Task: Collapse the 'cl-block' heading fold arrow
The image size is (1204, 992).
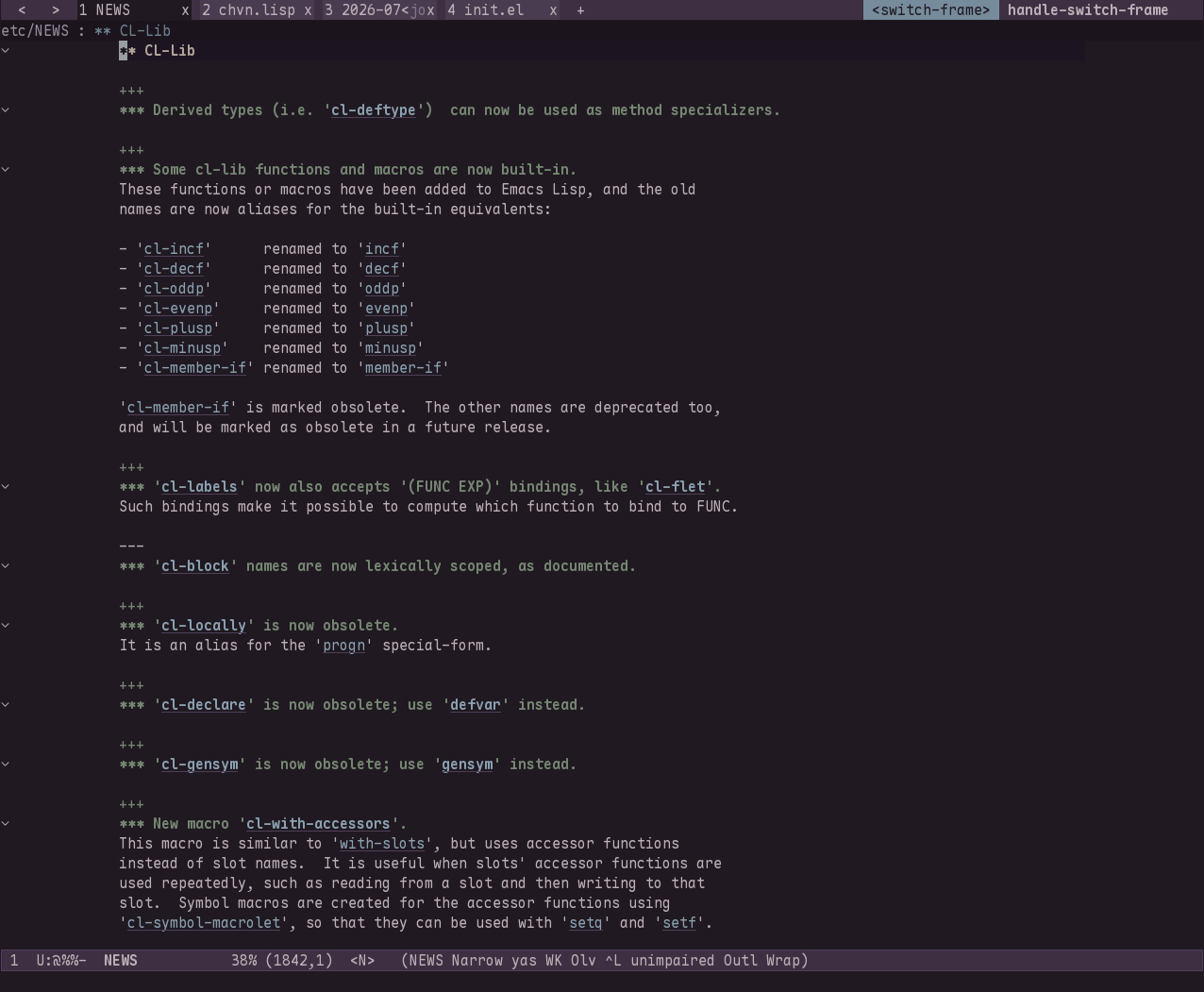Action: (x=6, y=565)
